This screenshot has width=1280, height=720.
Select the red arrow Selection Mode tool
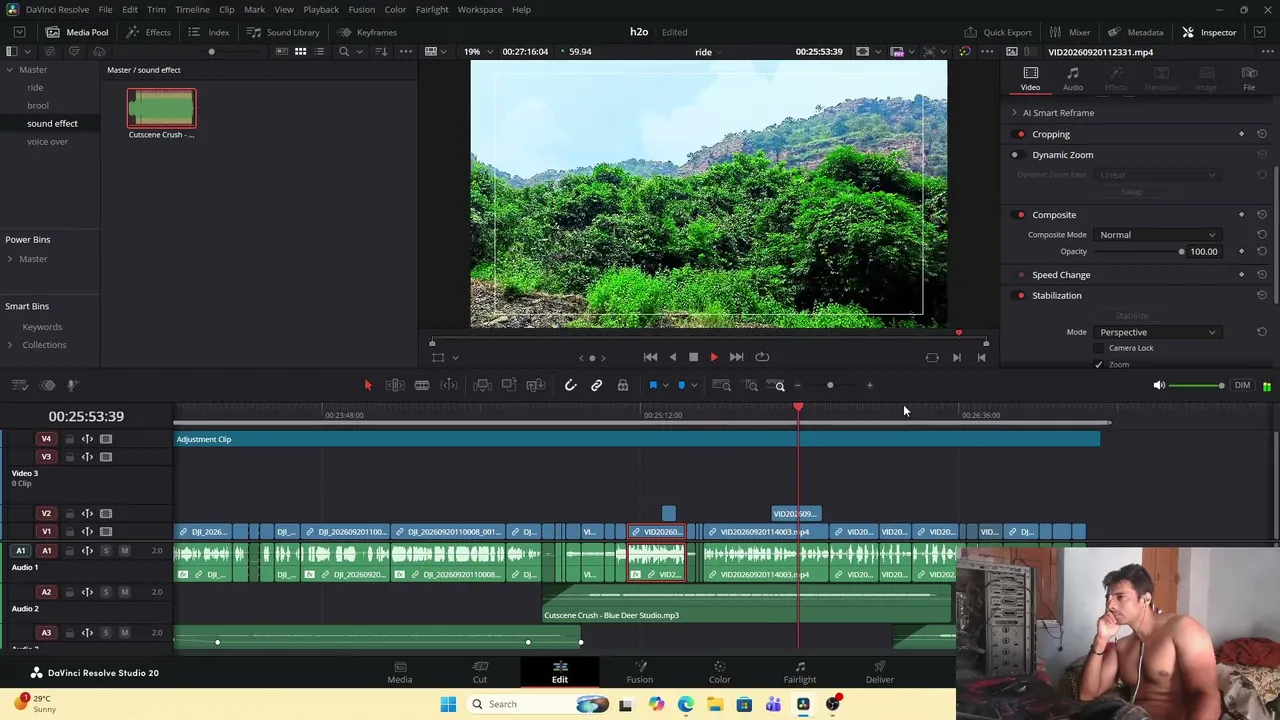(x=367, y=385)
